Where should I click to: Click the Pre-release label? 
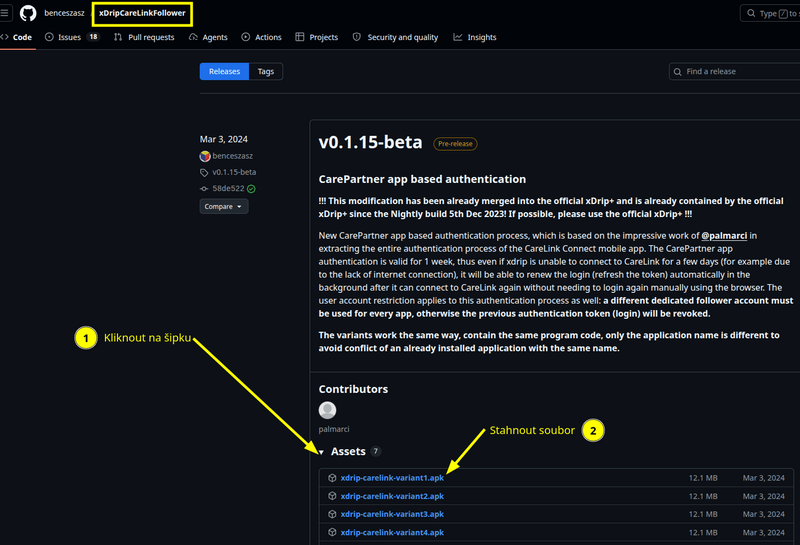455,144
